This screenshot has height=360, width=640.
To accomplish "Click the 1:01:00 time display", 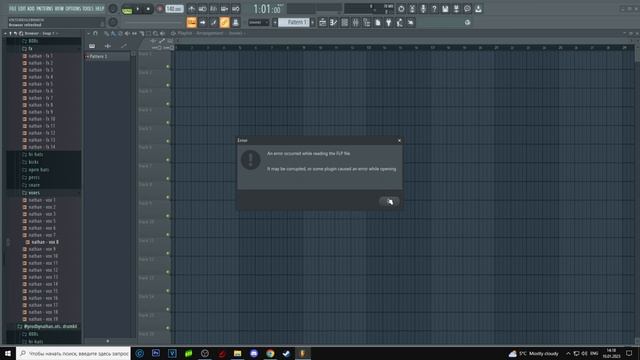I will tap(267, 9).
